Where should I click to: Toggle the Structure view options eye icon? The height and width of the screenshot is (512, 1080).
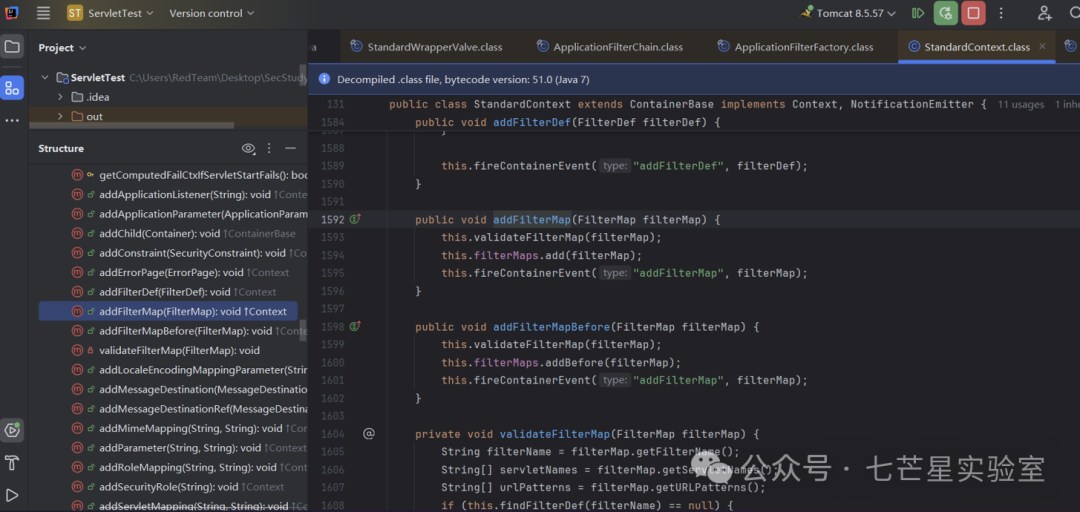(x=249, y=148)
